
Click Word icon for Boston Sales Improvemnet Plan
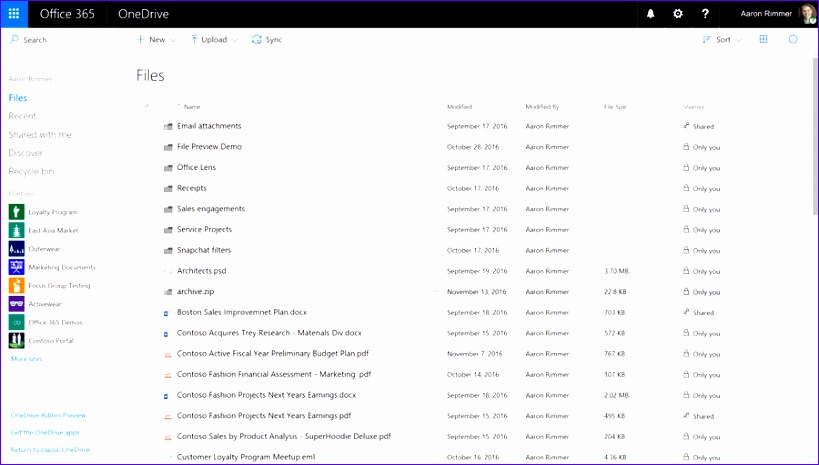click(x=166, y=313)
